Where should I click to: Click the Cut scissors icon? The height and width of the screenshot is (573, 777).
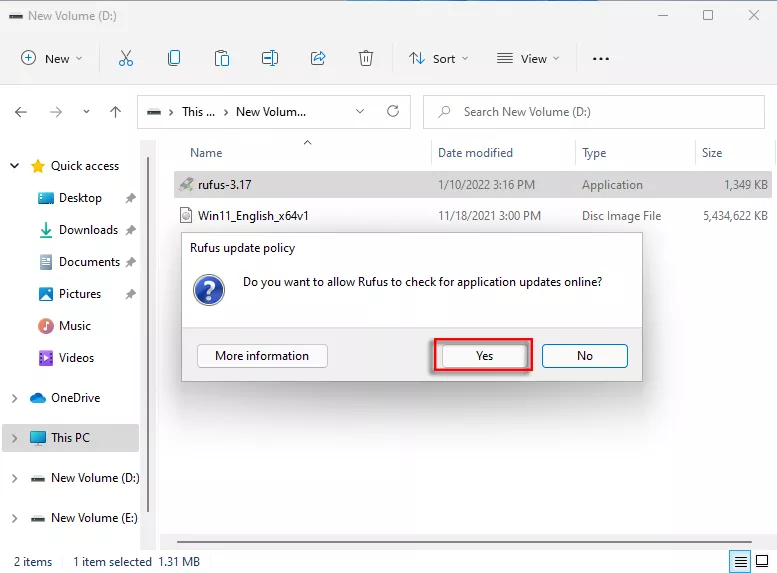tap(126, 59)
